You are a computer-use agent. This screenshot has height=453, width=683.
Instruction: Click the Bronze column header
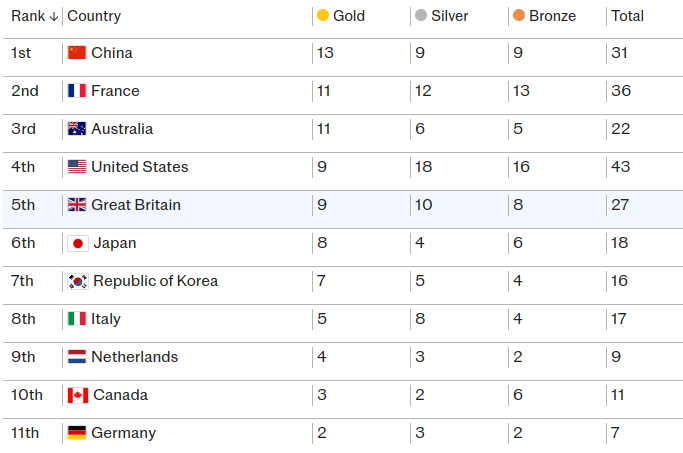(x=551, y=16)
